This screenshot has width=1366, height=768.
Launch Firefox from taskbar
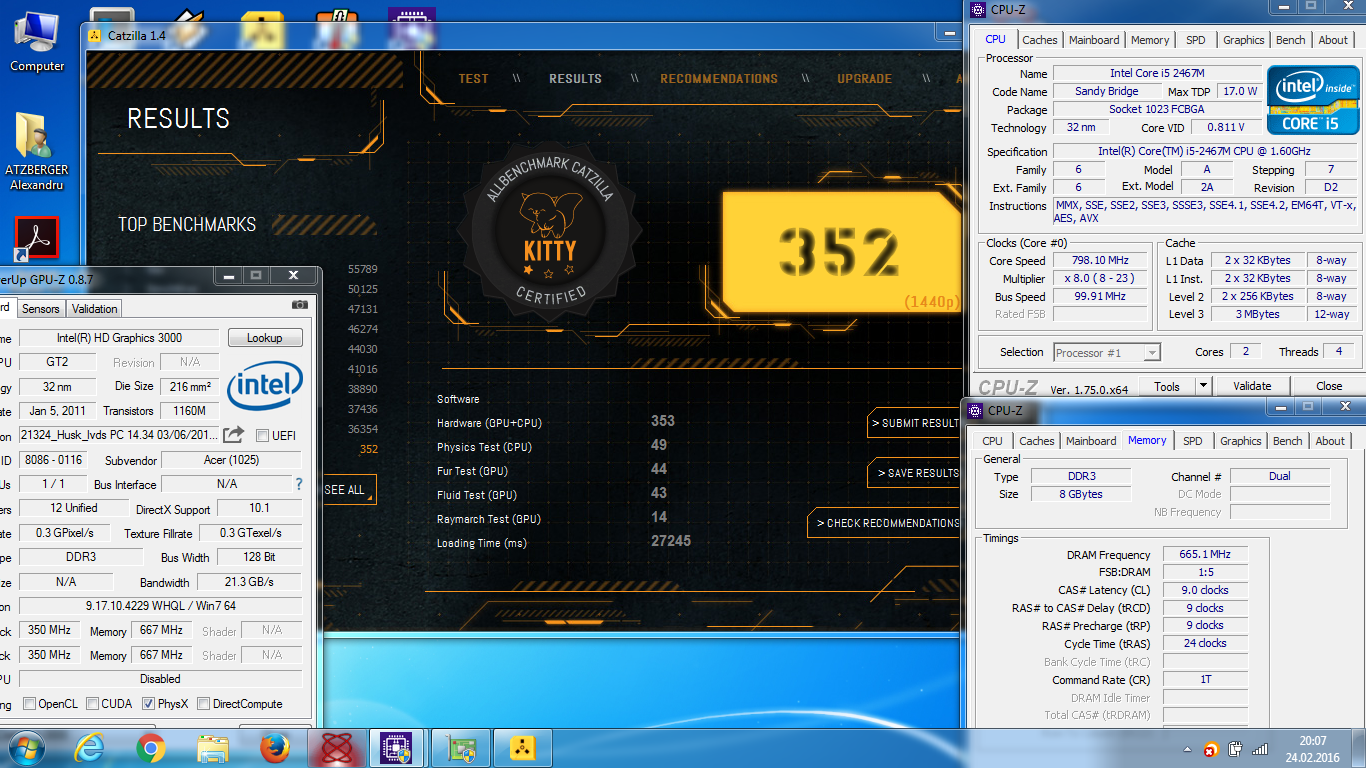274,747
